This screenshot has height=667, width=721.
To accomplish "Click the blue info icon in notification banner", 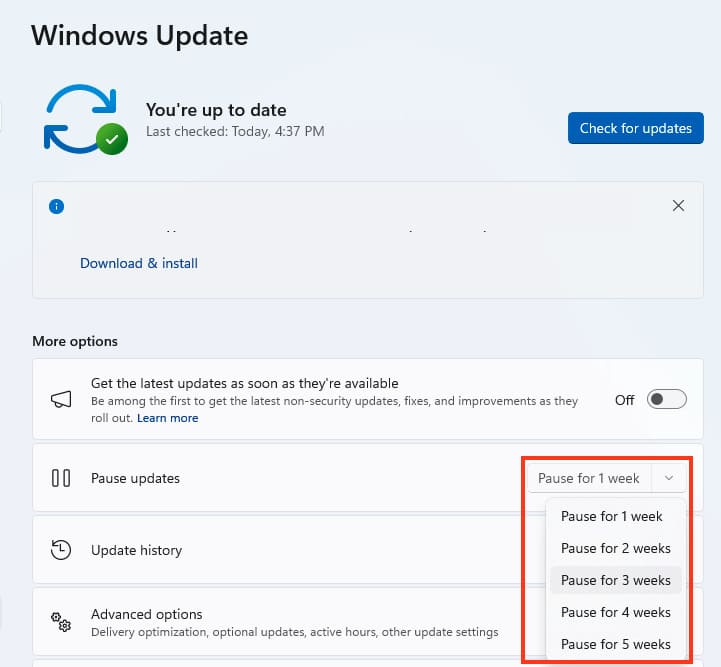I will coord(57,206).
